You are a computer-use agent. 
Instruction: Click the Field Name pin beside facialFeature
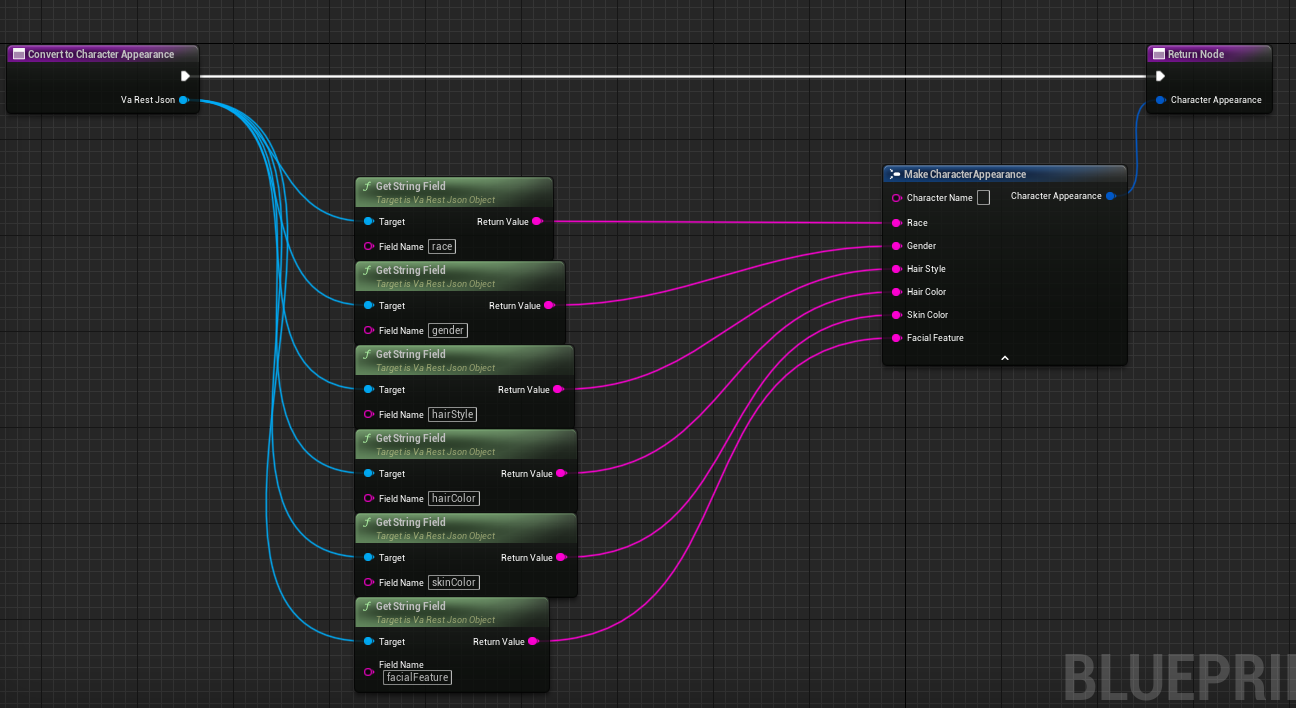coord(369,671)
